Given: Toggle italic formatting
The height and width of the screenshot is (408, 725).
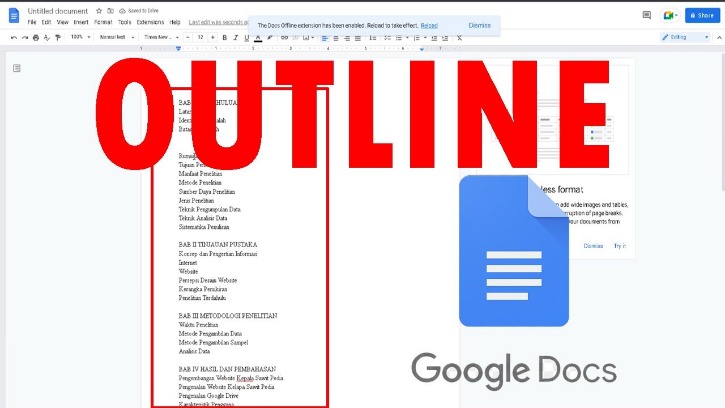Looking at the screenshot, I should pyautogui.click(x=236, y=37).
